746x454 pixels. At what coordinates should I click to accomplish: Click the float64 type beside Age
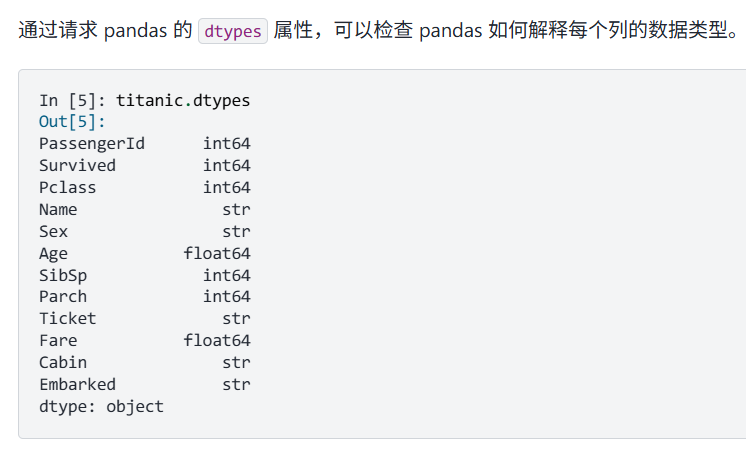[217, 253]
